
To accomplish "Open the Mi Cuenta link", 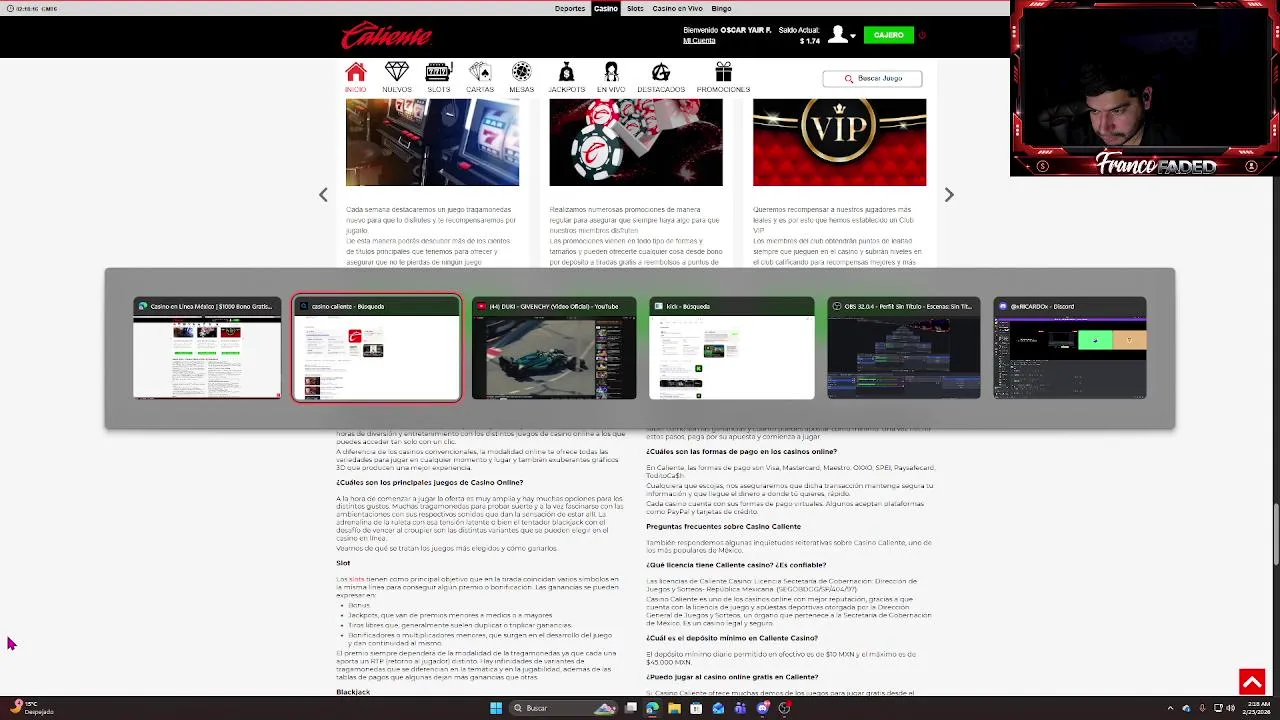I will click(699, 41).
